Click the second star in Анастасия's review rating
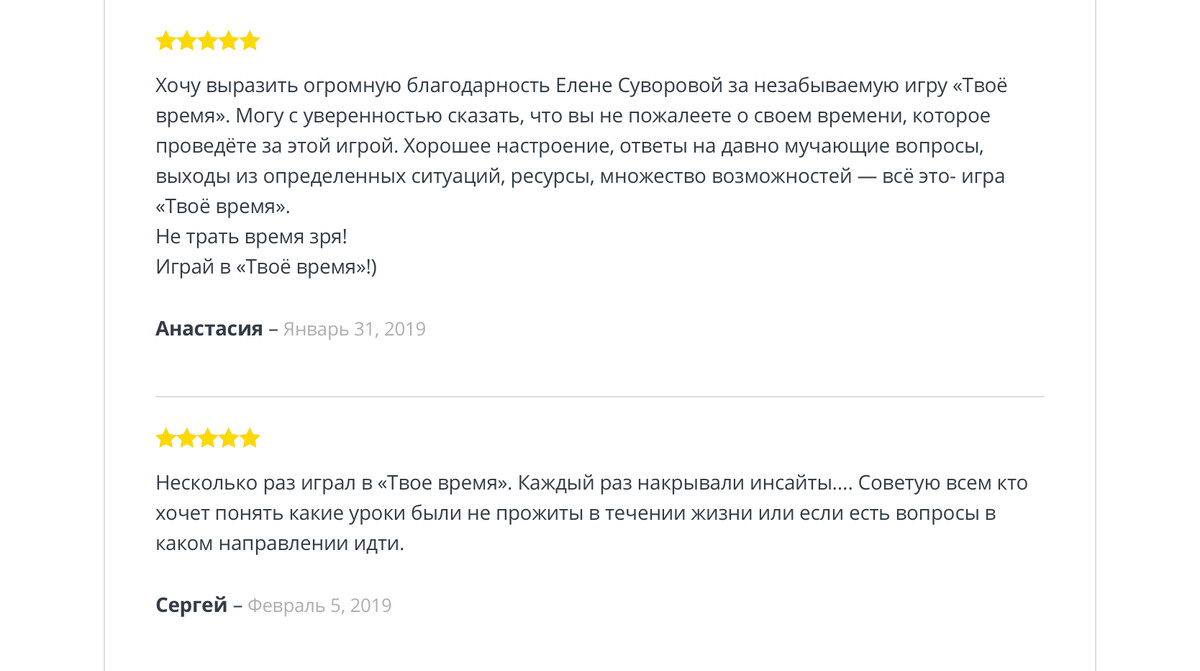The image size is (1200, 671). click(187, 41)
